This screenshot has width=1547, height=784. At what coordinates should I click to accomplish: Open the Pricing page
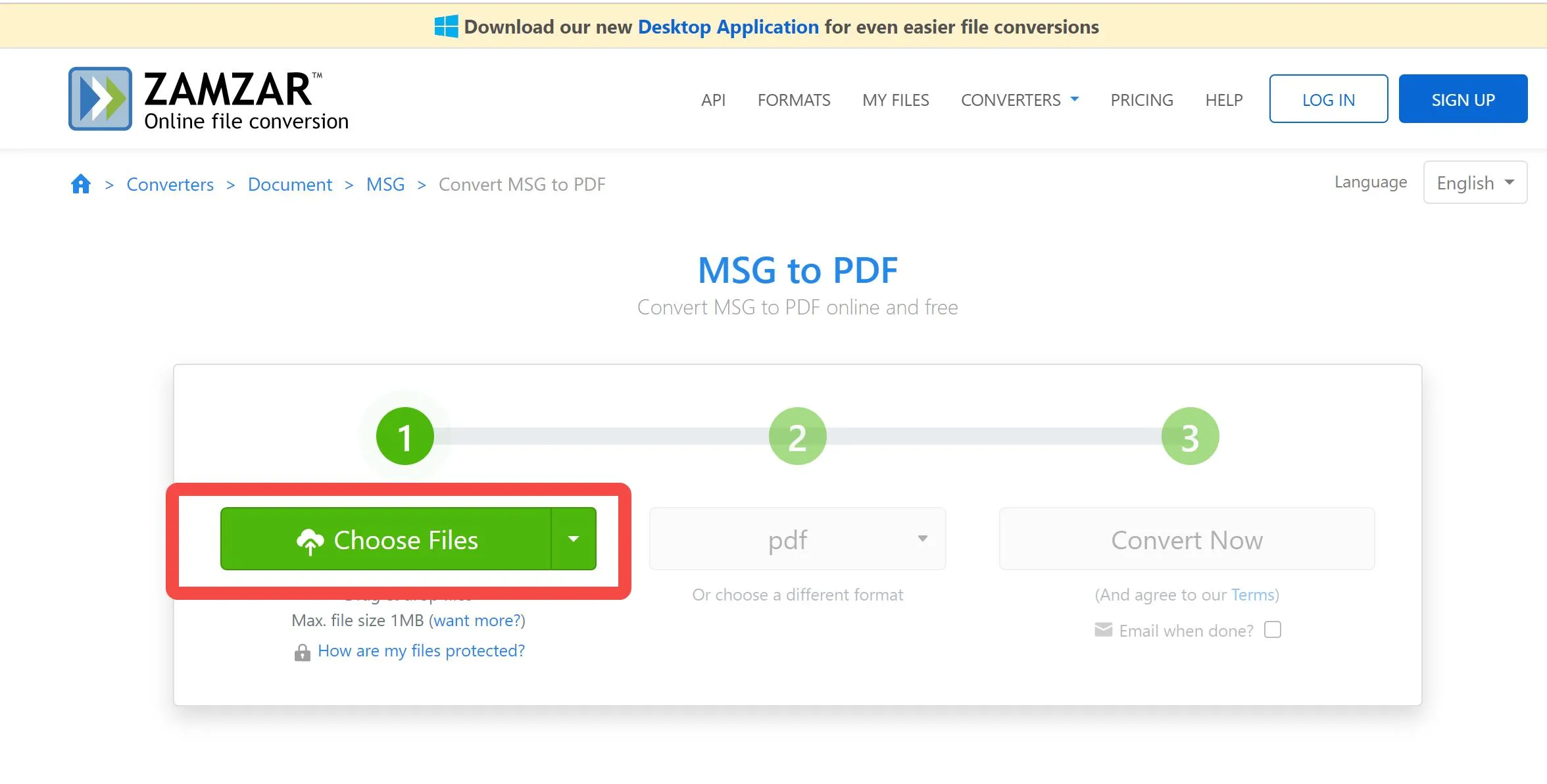coord(1141,100)
